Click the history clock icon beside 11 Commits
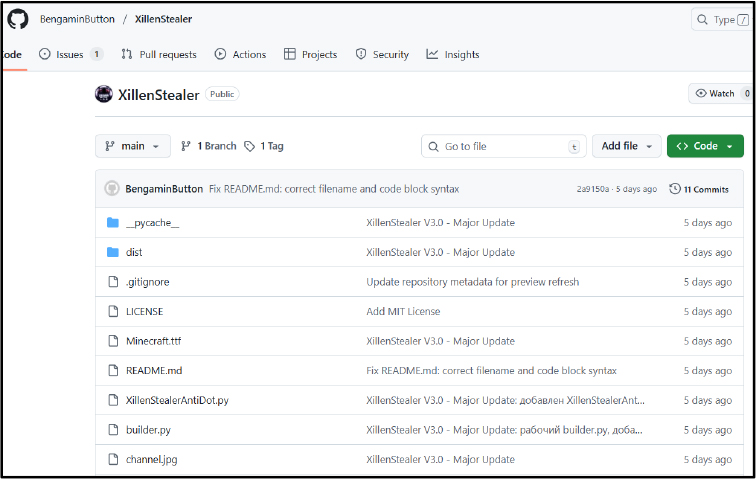 675,189
